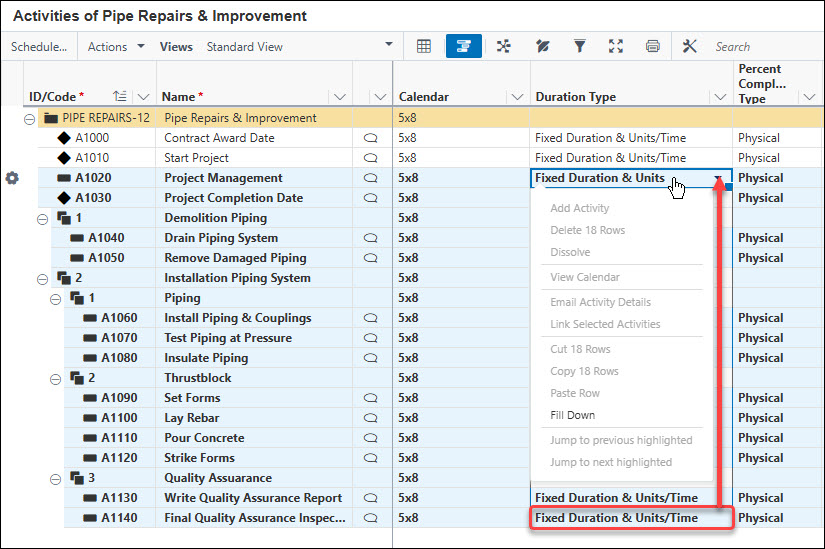Open the discussion column header menu

[380, 97]
